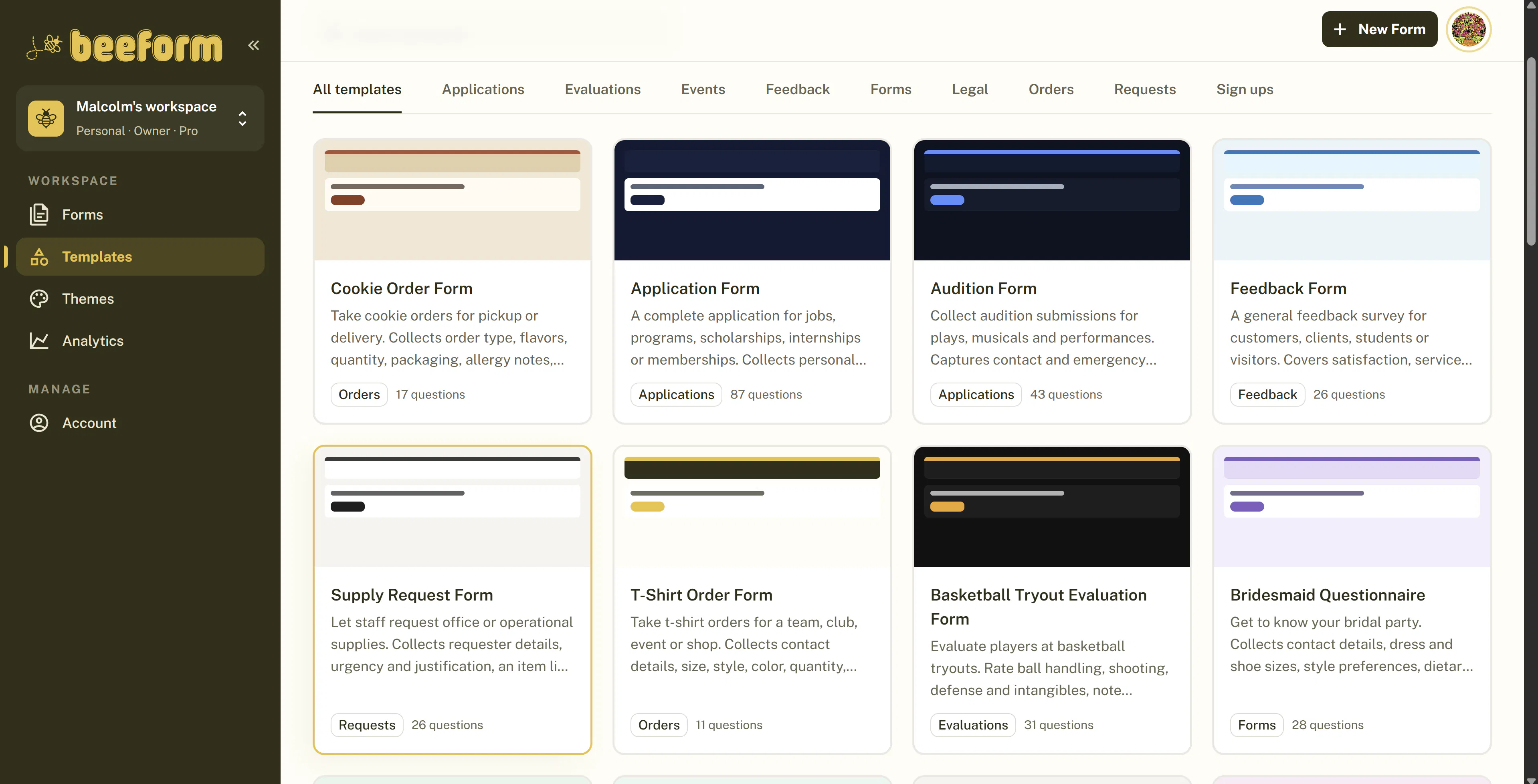Open the Audition Form preview thumbnail

point(1051,200)
